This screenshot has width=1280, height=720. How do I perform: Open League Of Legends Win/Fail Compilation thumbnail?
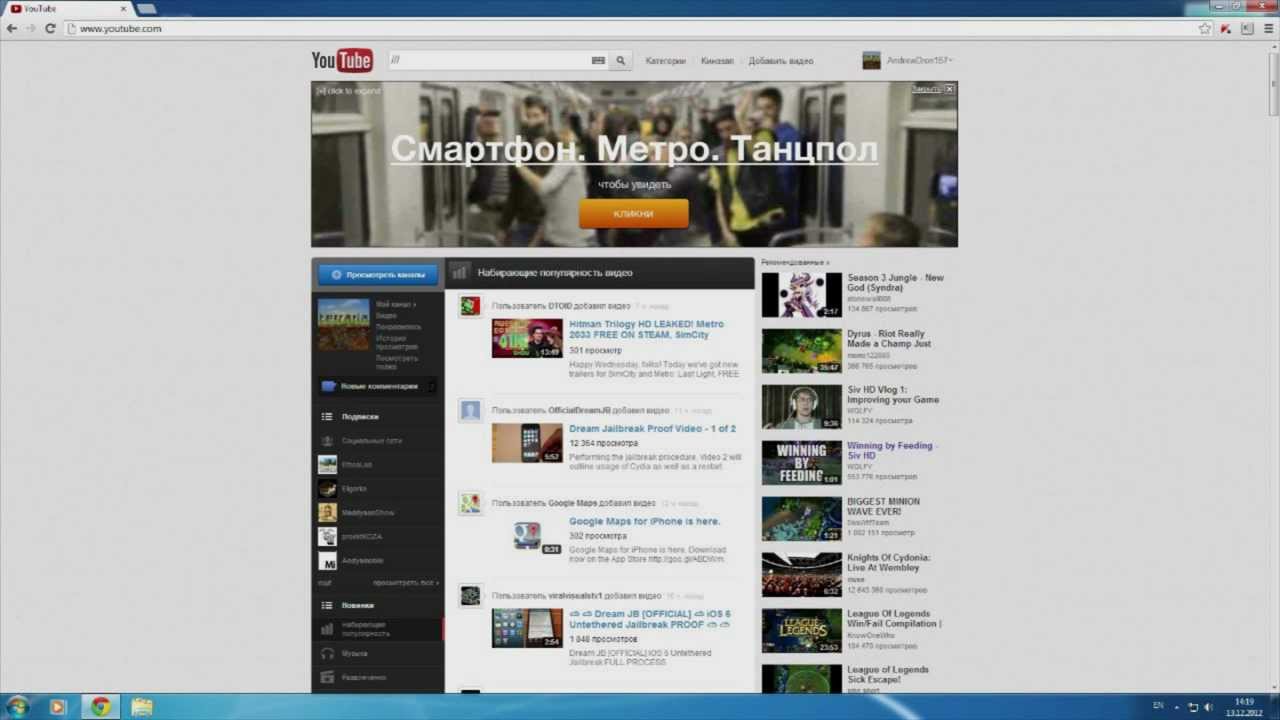tap(802, 631)
